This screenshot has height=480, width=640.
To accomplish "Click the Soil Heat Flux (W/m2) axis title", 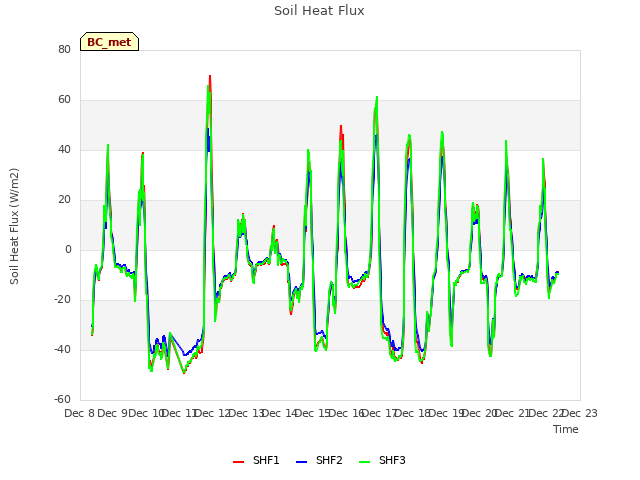I will click(14, 226).
